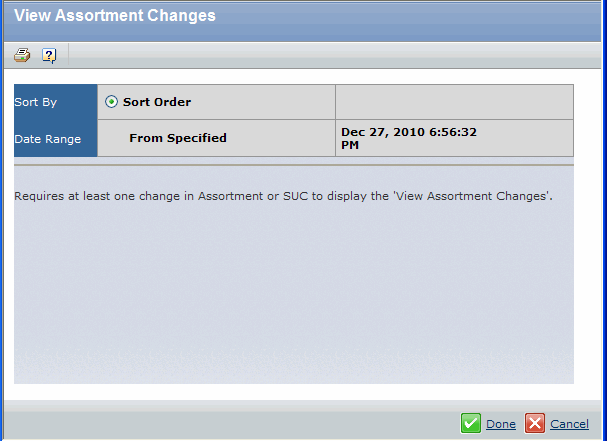Click the printer icon in toolbar
This screenshot has height=441, width=607.
22,55
